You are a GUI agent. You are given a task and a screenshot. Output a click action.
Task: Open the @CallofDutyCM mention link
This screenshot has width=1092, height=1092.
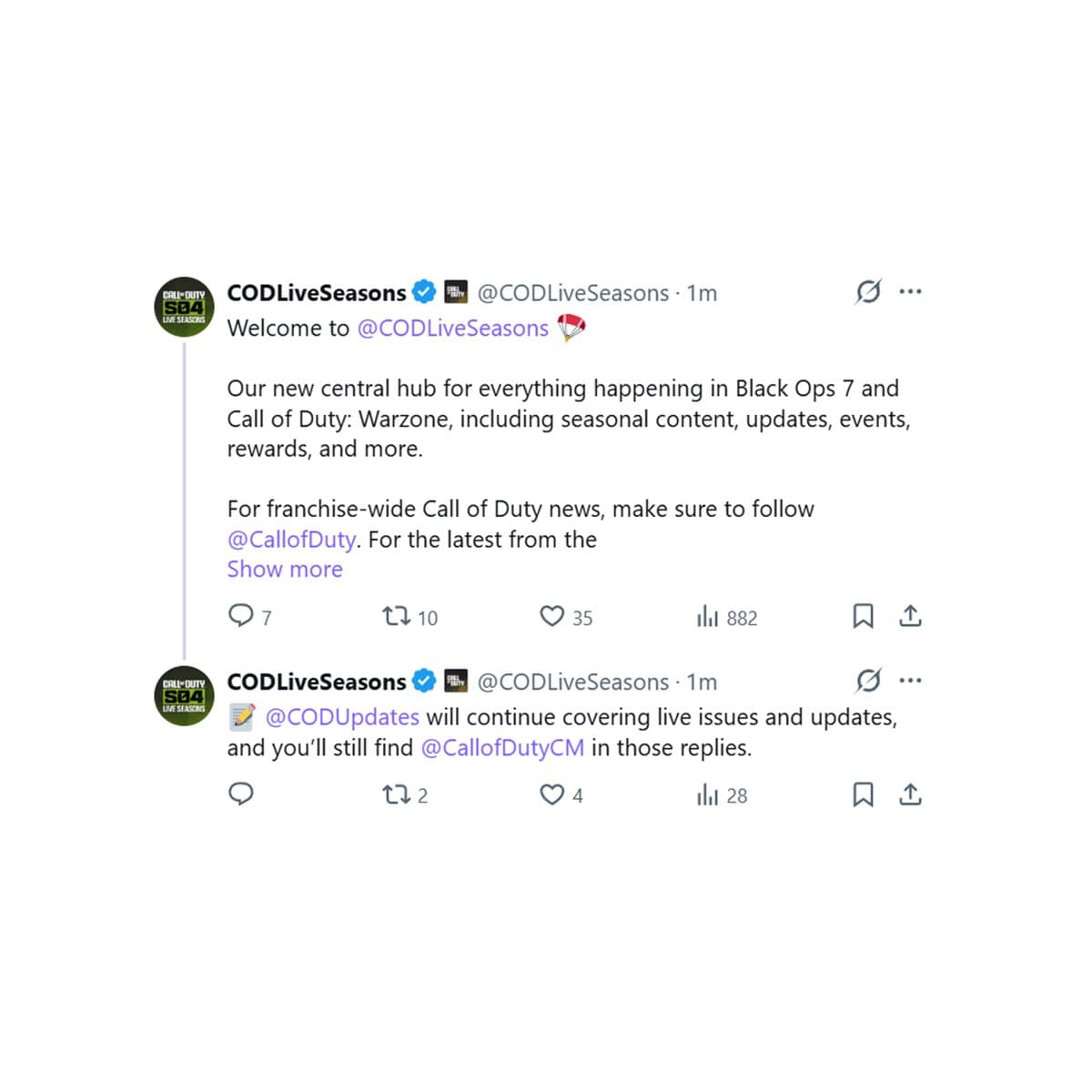pyautogui.click(x=502, y=748)
